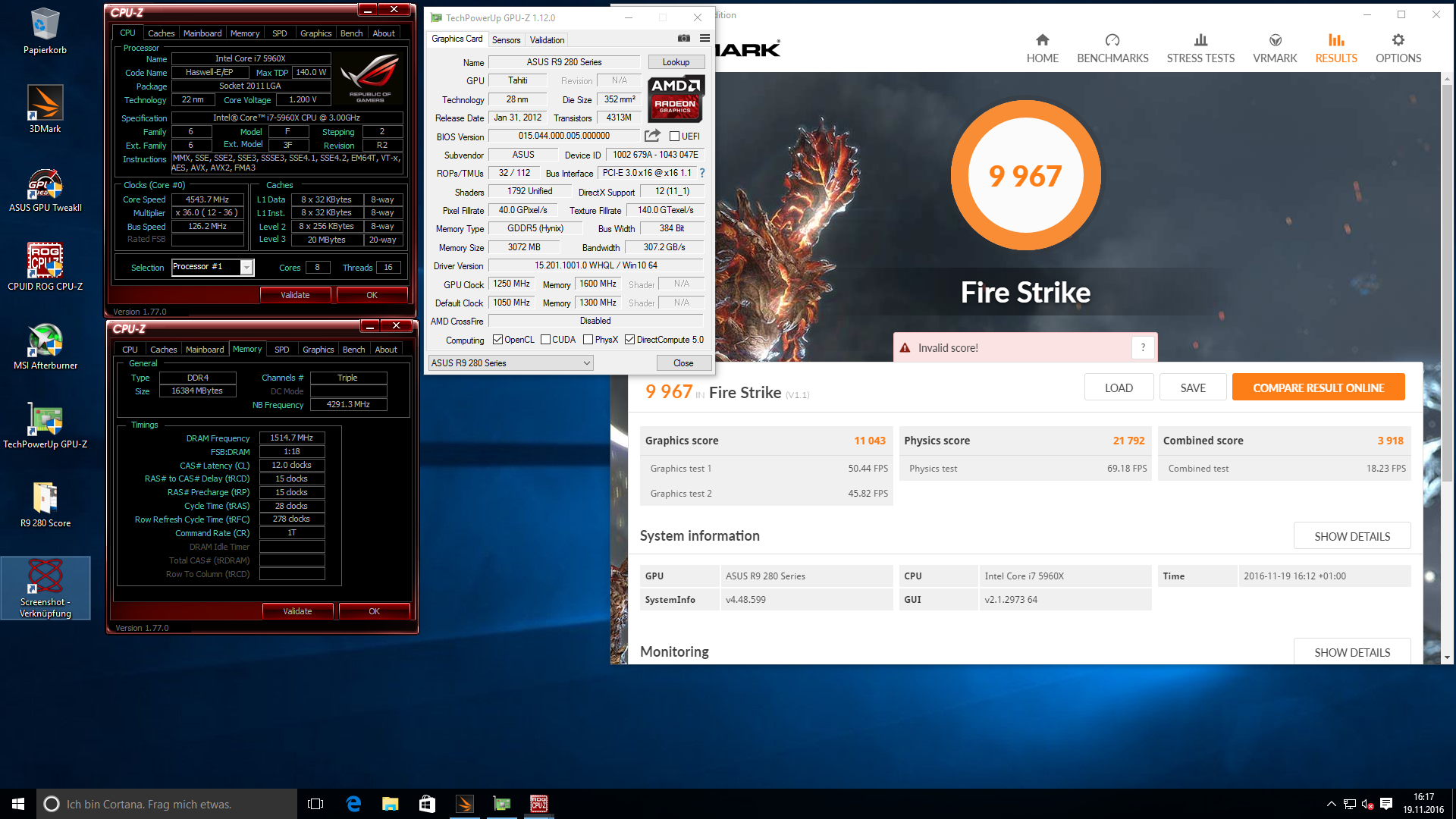Click the taskbar clock showing 16:17
This screenshot has width=1456, height=819.
click(1423, 804)
